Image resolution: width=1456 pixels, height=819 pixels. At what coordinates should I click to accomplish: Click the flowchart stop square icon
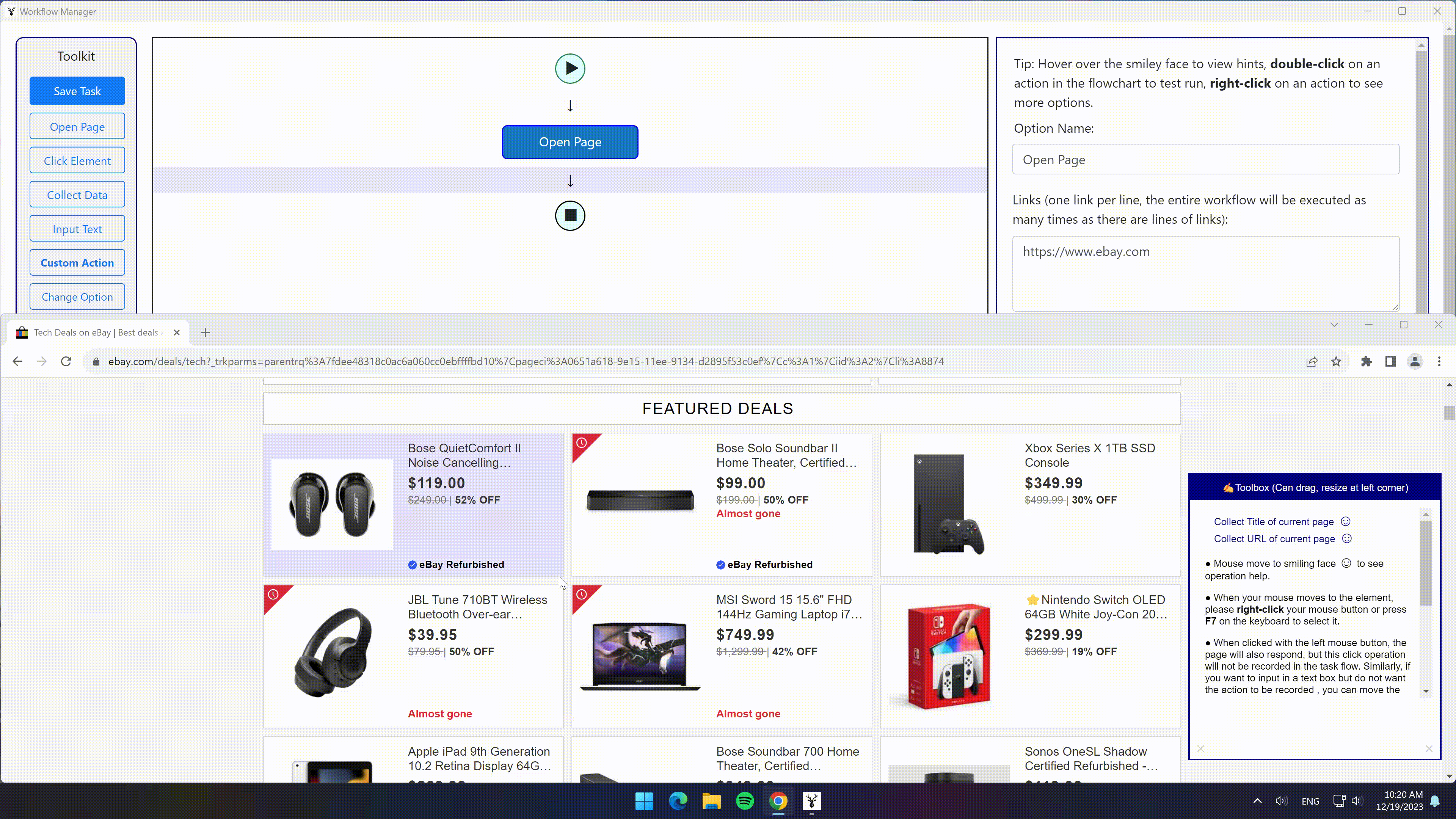click(x=570, y=215)
